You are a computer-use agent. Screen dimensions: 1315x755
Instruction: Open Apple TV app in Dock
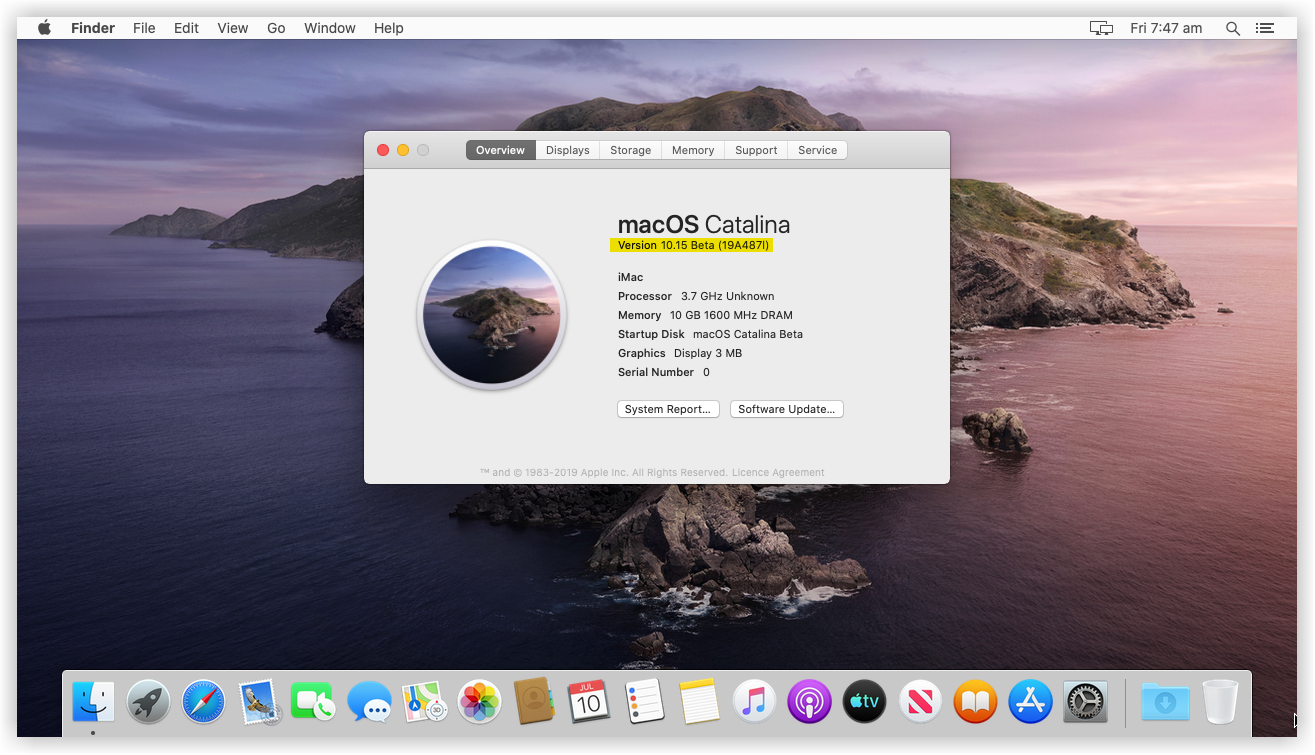point(865,701)
